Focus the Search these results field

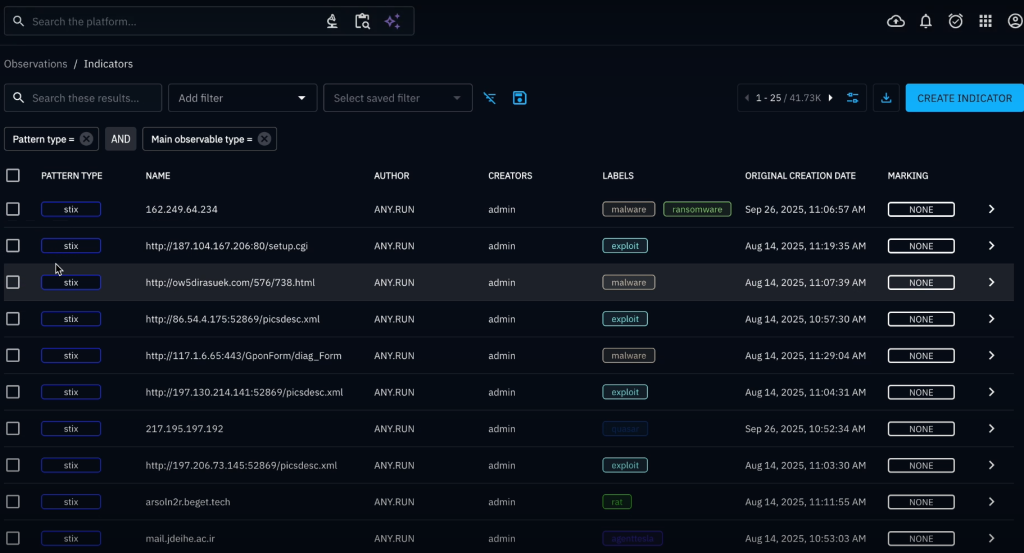[x=83, y=98]
